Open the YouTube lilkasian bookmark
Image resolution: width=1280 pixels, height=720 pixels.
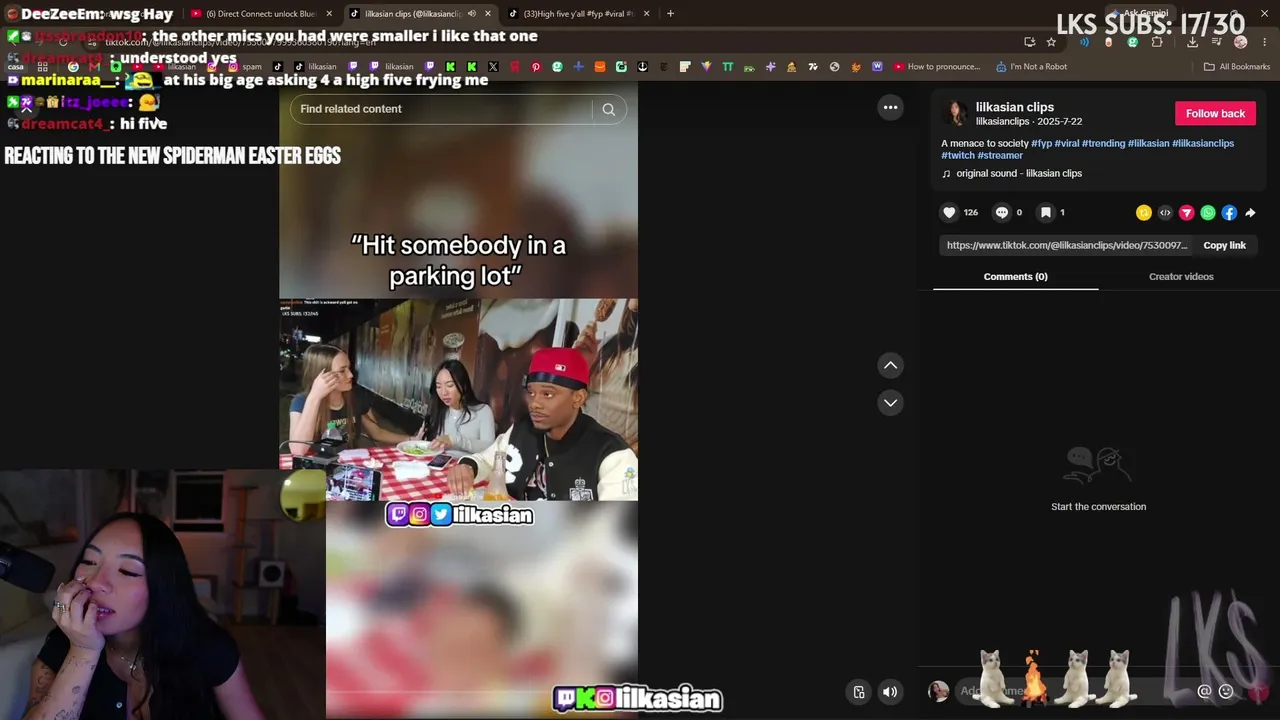pyautogui.click(x=175, y=67)
